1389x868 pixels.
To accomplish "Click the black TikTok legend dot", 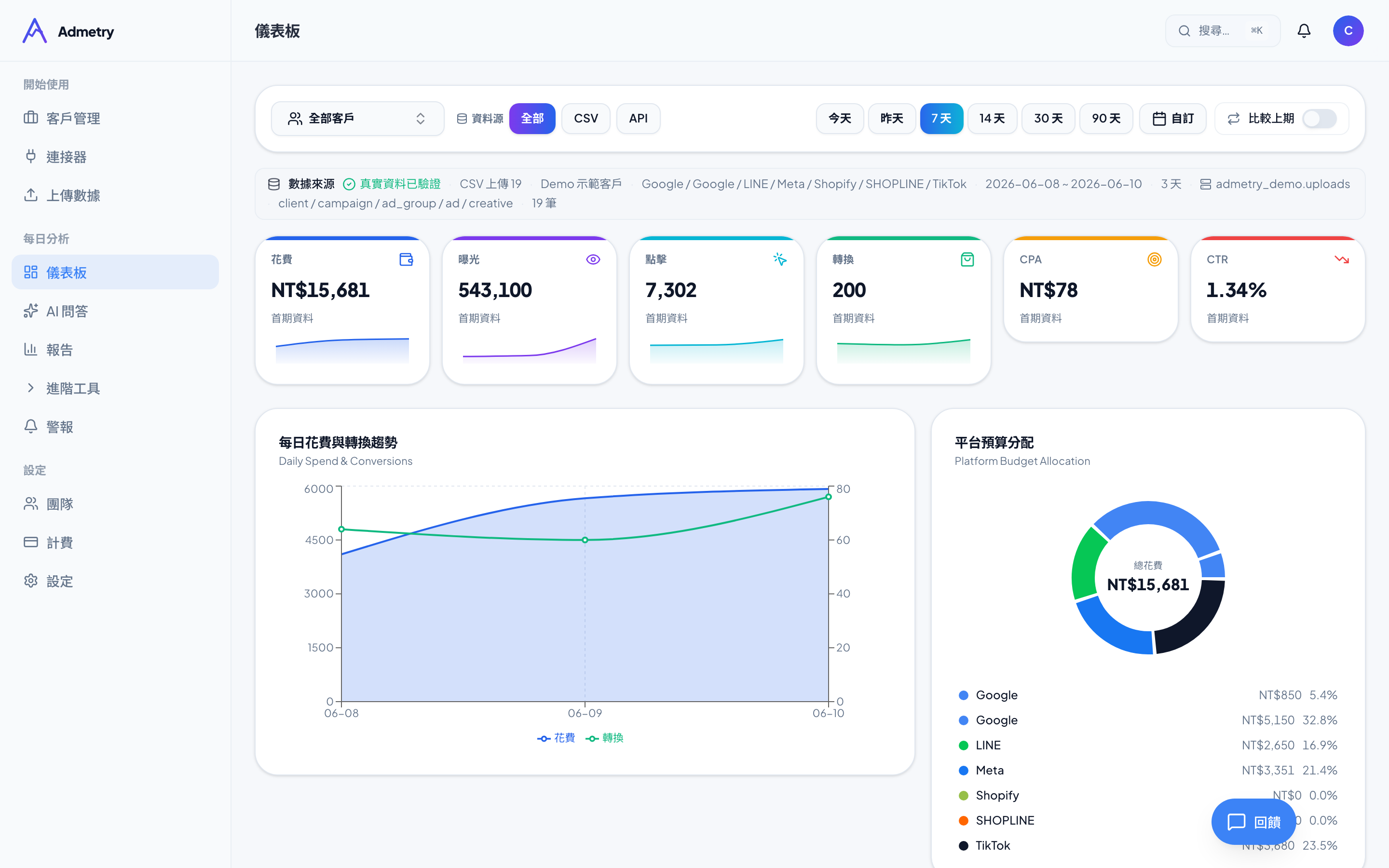I will tap(964, 846).
